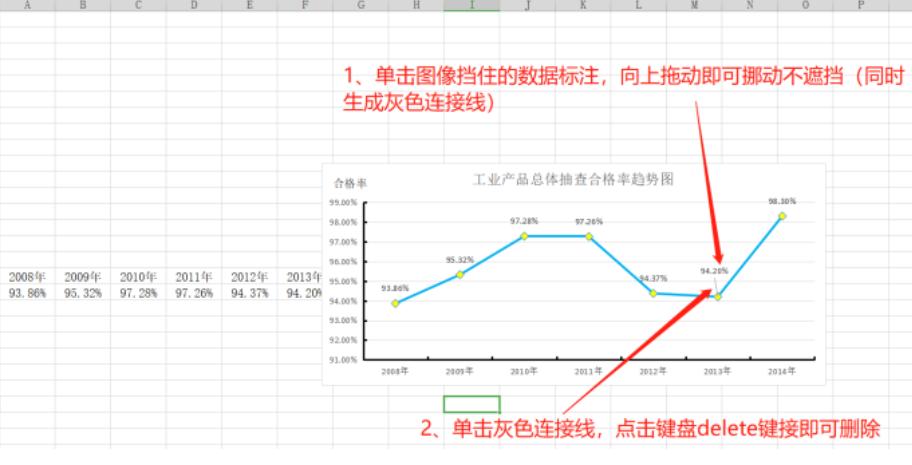Select the highlighted column I header
Image resolution: width=912 pixels, height=465 pixels.
point(472,5)
